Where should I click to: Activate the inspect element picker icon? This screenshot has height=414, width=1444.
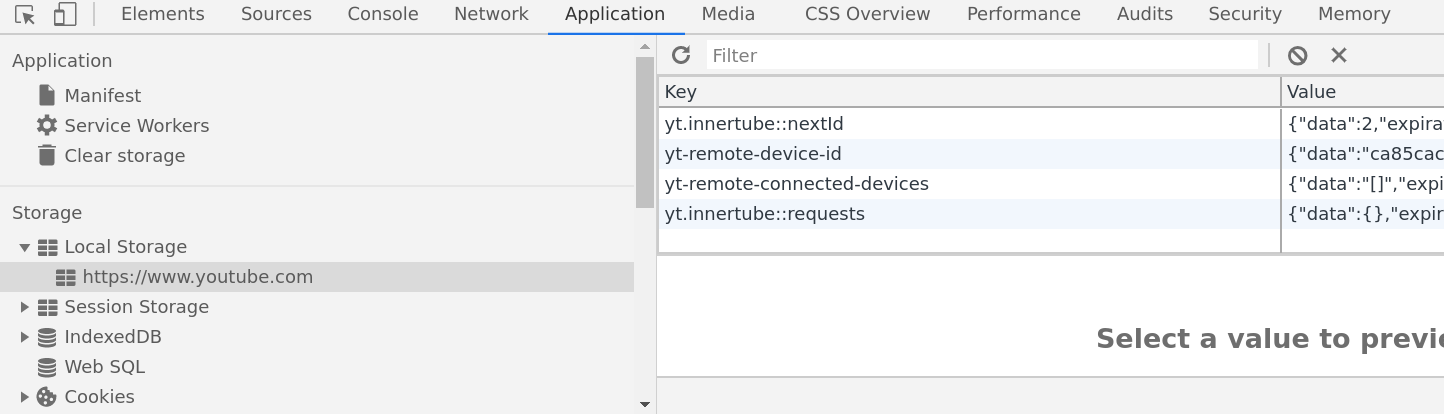[25, 15]
